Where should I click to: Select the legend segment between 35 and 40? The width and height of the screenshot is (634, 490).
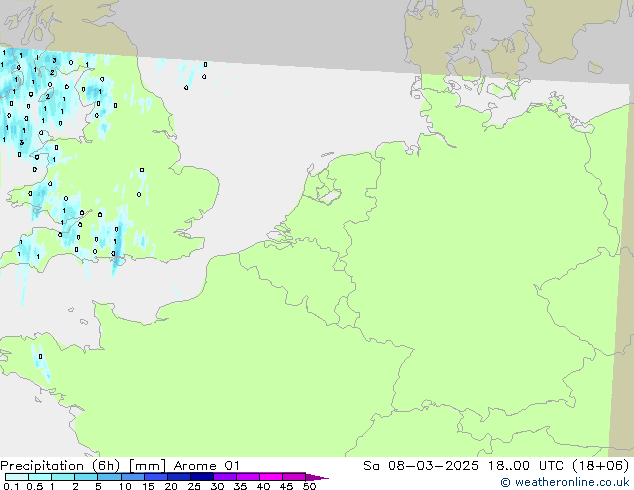pos(252,477)
